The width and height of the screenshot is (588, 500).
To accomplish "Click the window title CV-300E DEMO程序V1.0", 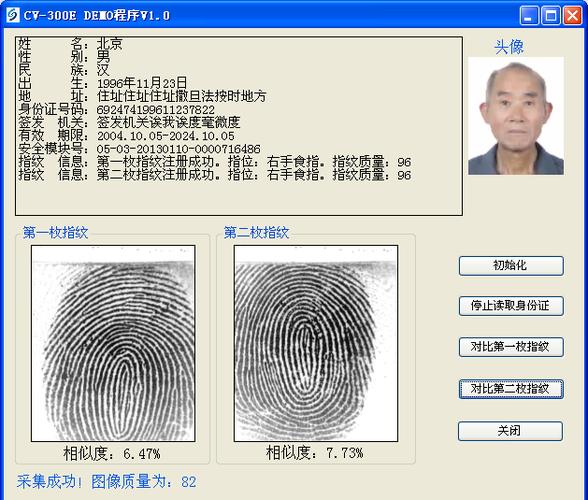I will point(97,15).
